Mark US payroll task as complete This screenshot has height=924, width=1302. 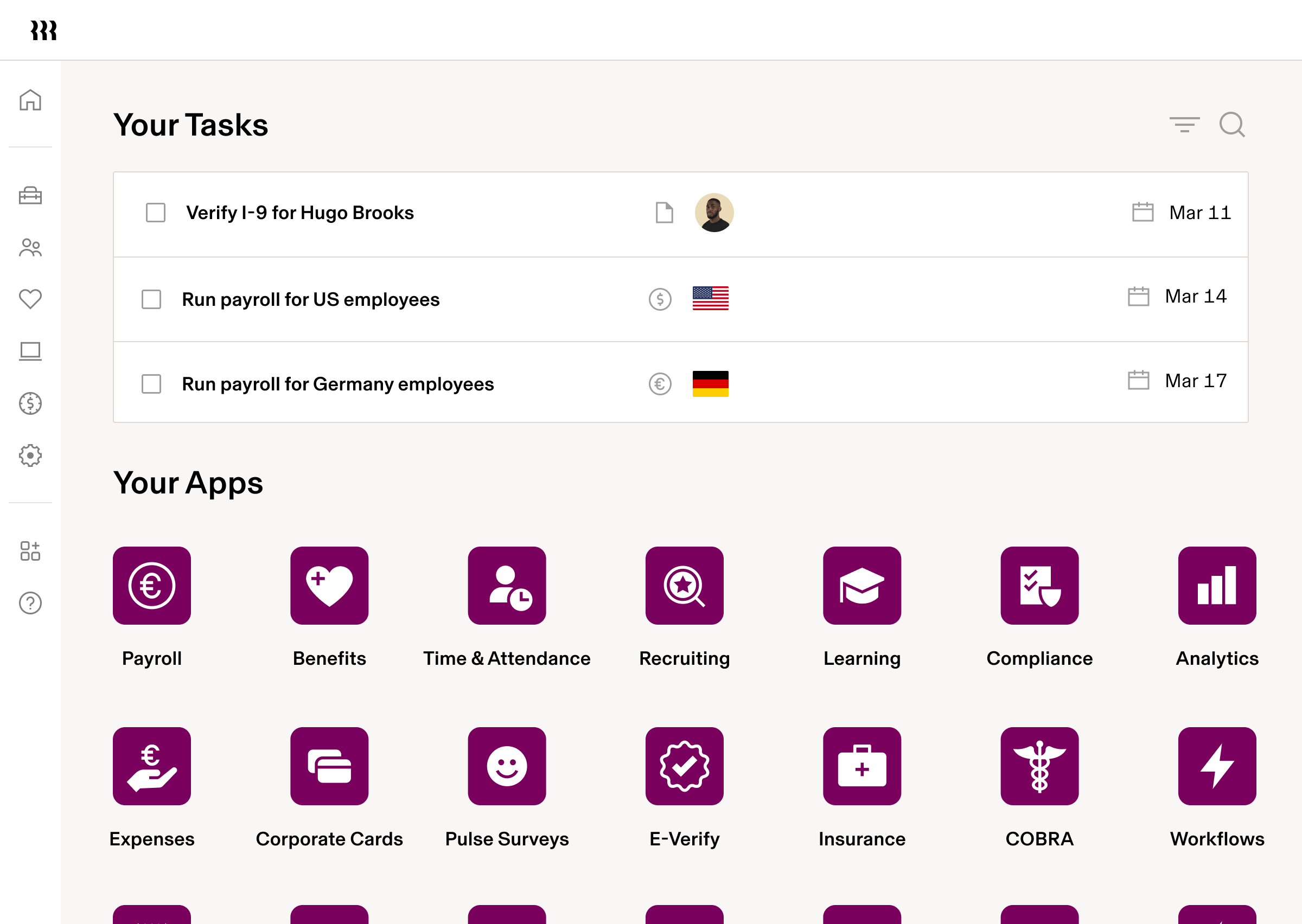click(151, 299)
